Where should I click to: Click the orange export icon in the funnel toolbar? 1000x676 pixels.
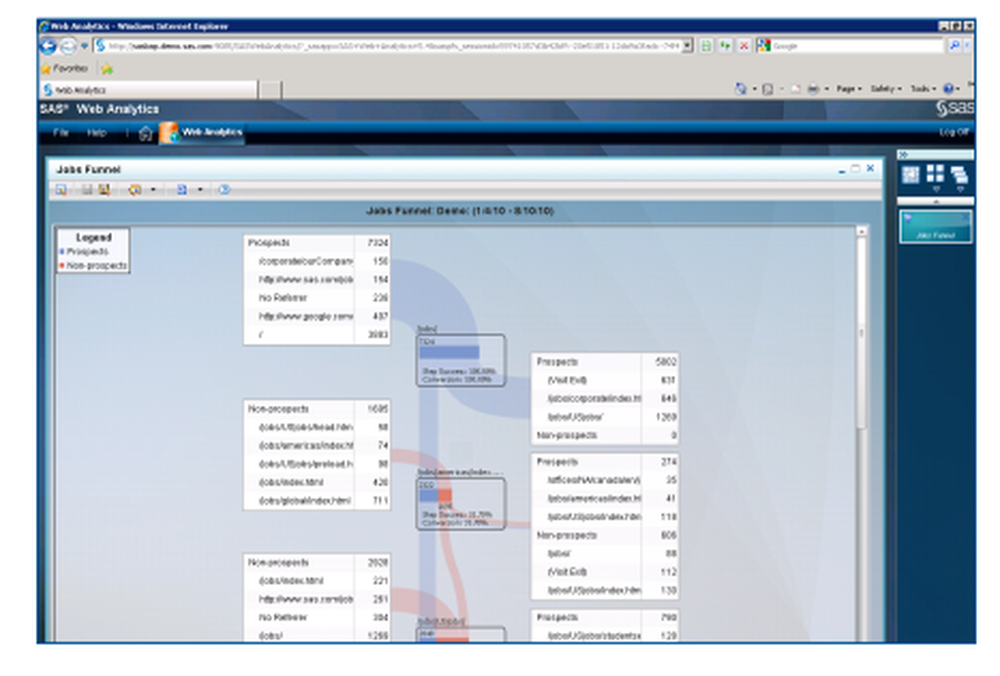click(135, 189)
